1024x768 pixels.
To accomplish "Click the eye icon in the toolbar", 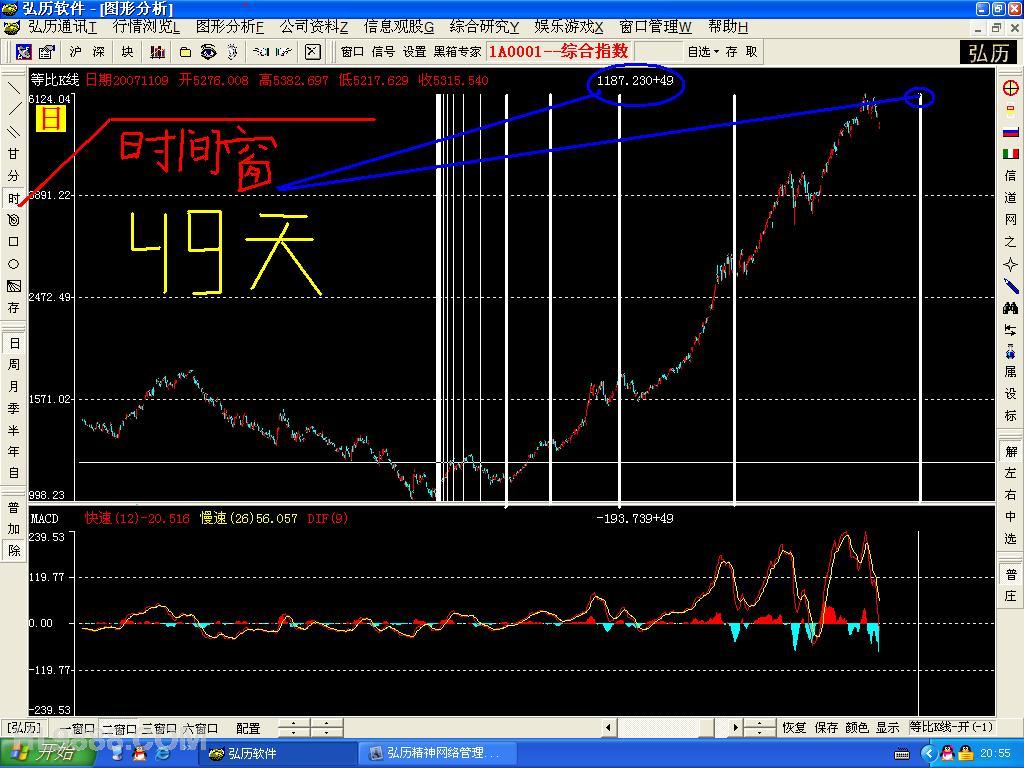I will [208, 52].
